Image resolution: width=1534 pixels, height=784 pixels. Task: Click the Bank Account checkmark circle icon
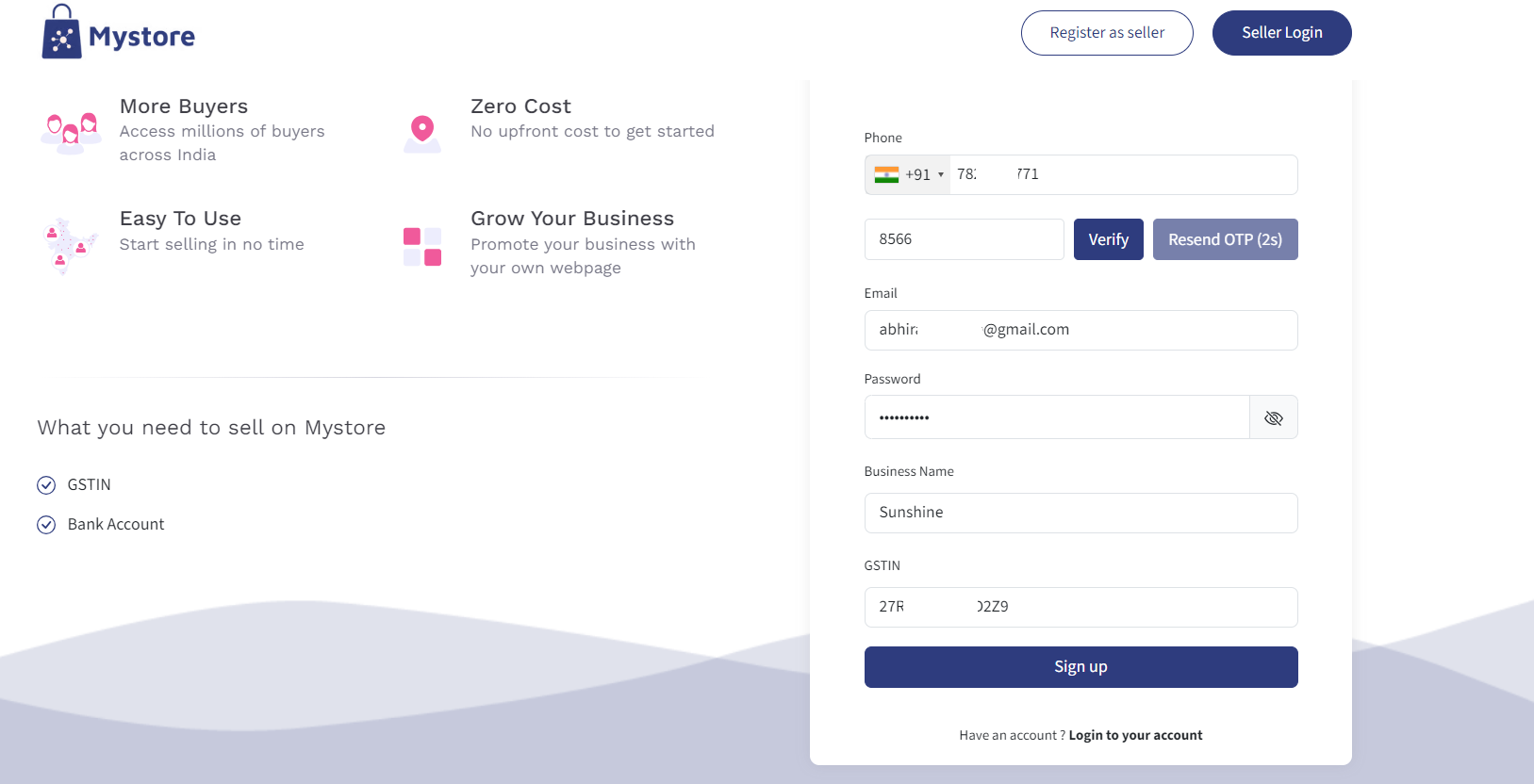46,525
